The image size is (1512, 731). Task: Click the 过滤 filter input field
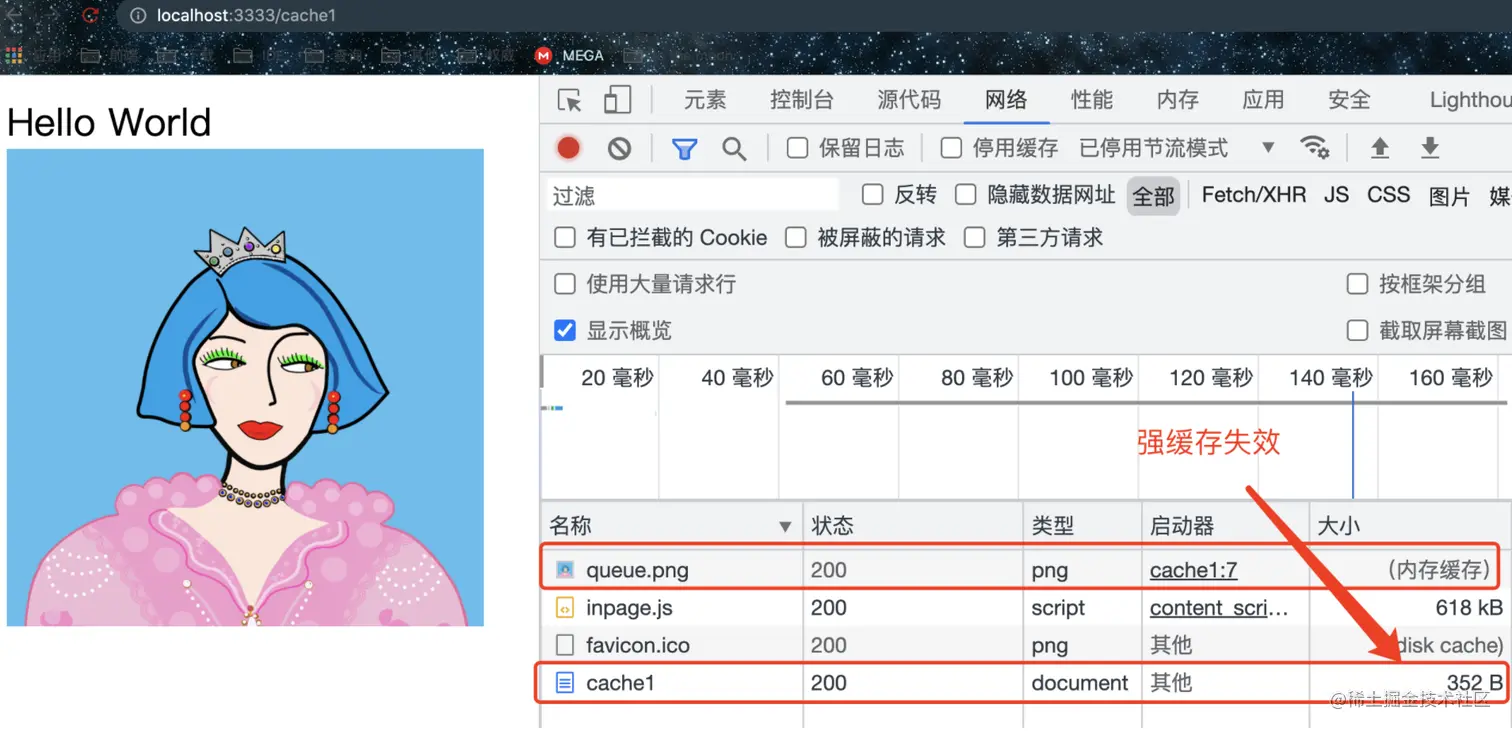tap(693, 195)
